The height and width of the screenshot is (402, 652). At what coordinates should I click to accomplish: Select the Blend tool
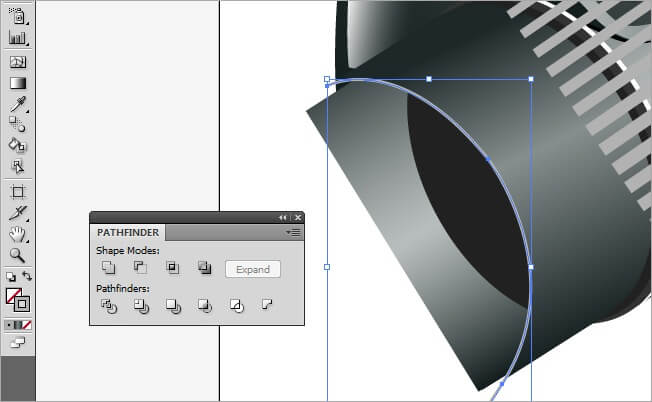pos(17,124)
